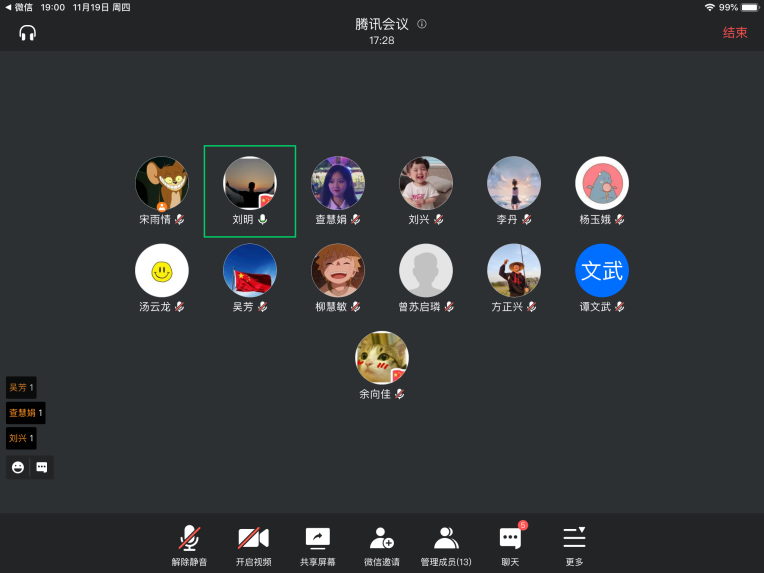The image size is (764, 573).
Task: Open the danmaku message bubble icon
Action: pos(42,467)
